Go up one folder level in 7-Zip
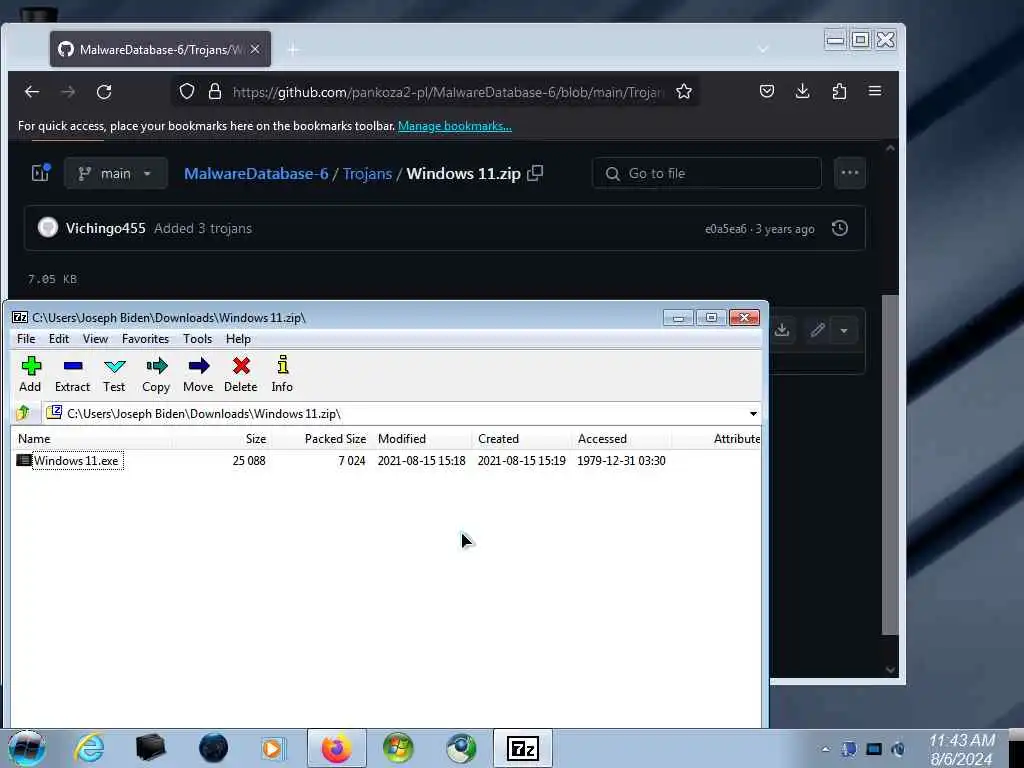The image size is (1024, 768). click(x=24, y=413)
